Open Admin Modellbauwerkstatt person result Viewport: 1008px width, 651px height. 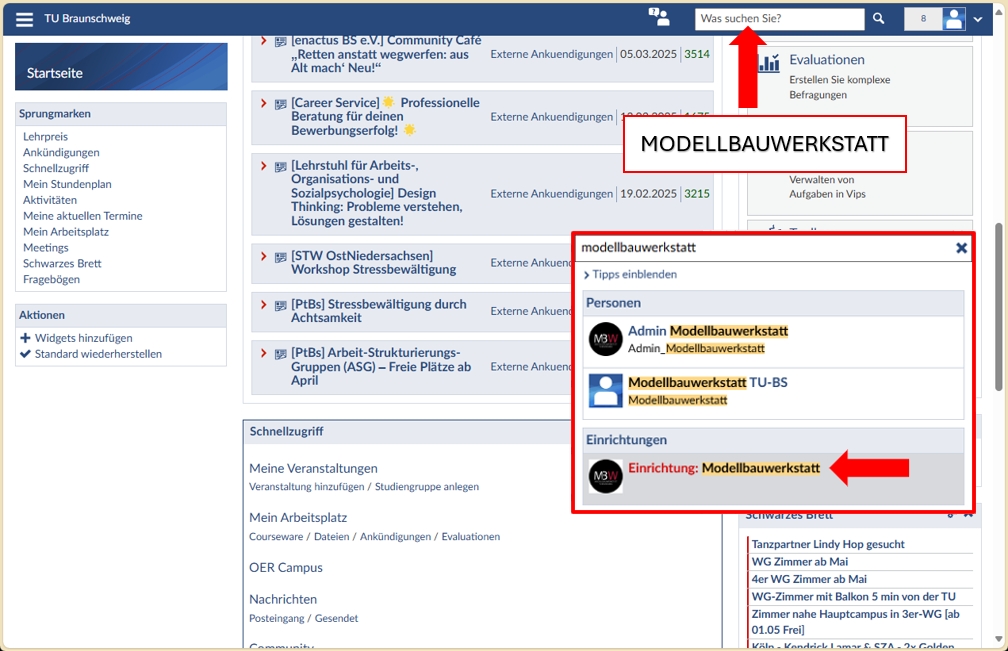tap(774, 339)
